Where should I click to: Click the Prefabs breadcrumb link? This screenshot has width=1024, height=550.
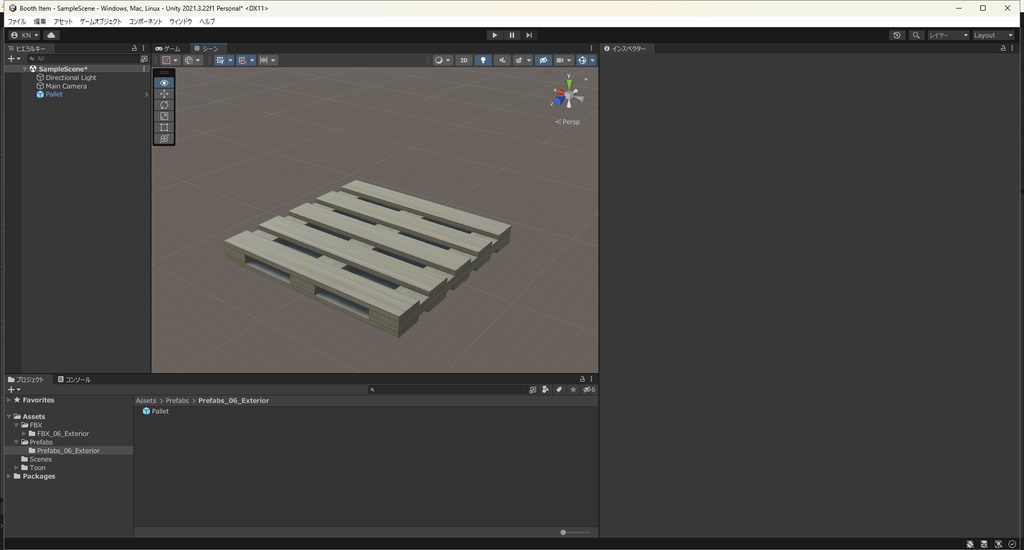177,401
